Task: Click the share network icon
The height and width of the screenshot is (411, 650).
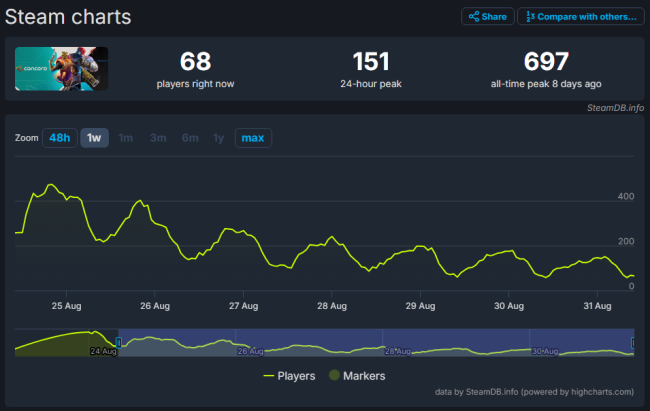Action: [x=474, y=17]
